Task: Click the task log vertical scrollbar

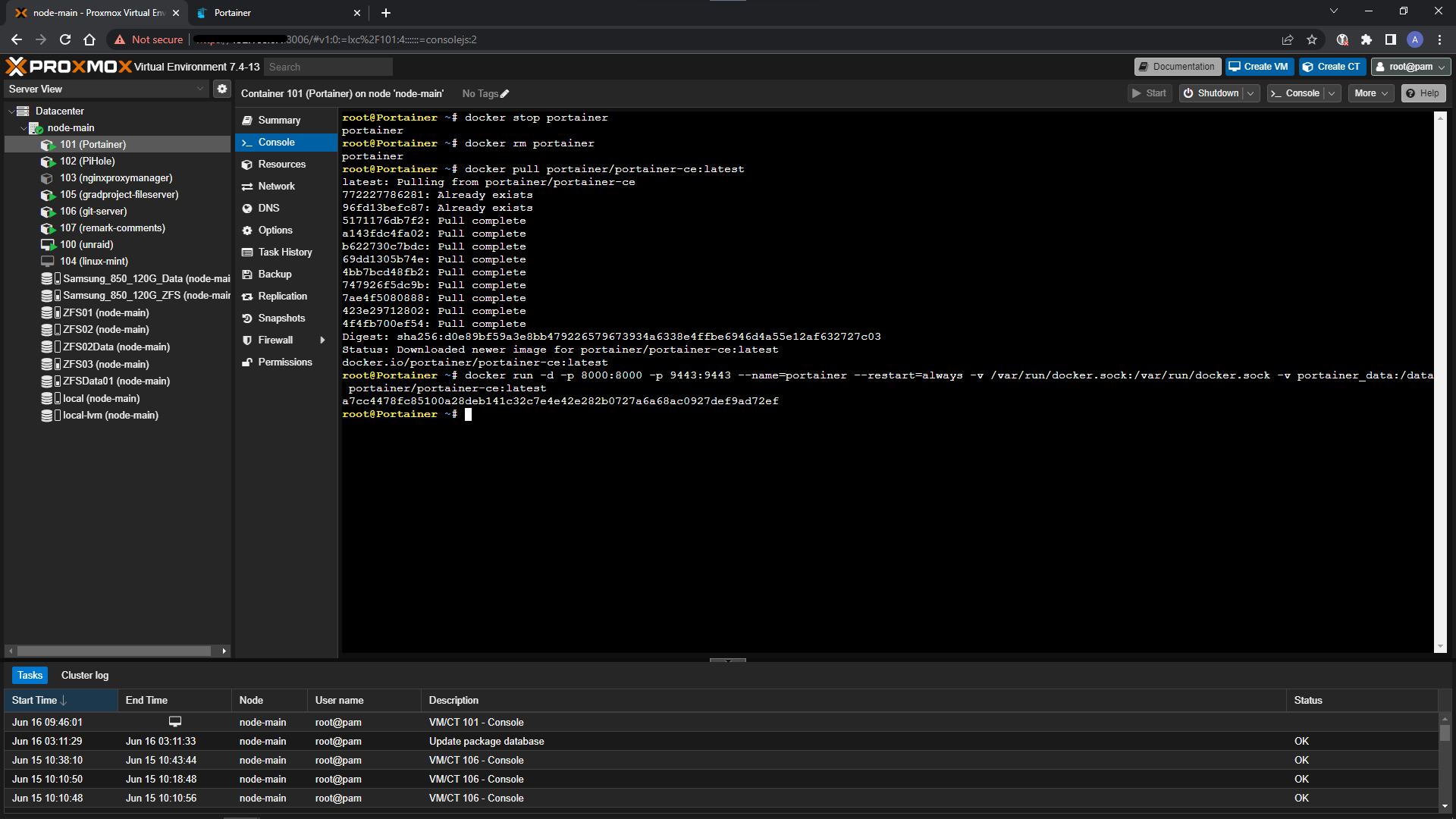Action: (x=1445, y=733)
